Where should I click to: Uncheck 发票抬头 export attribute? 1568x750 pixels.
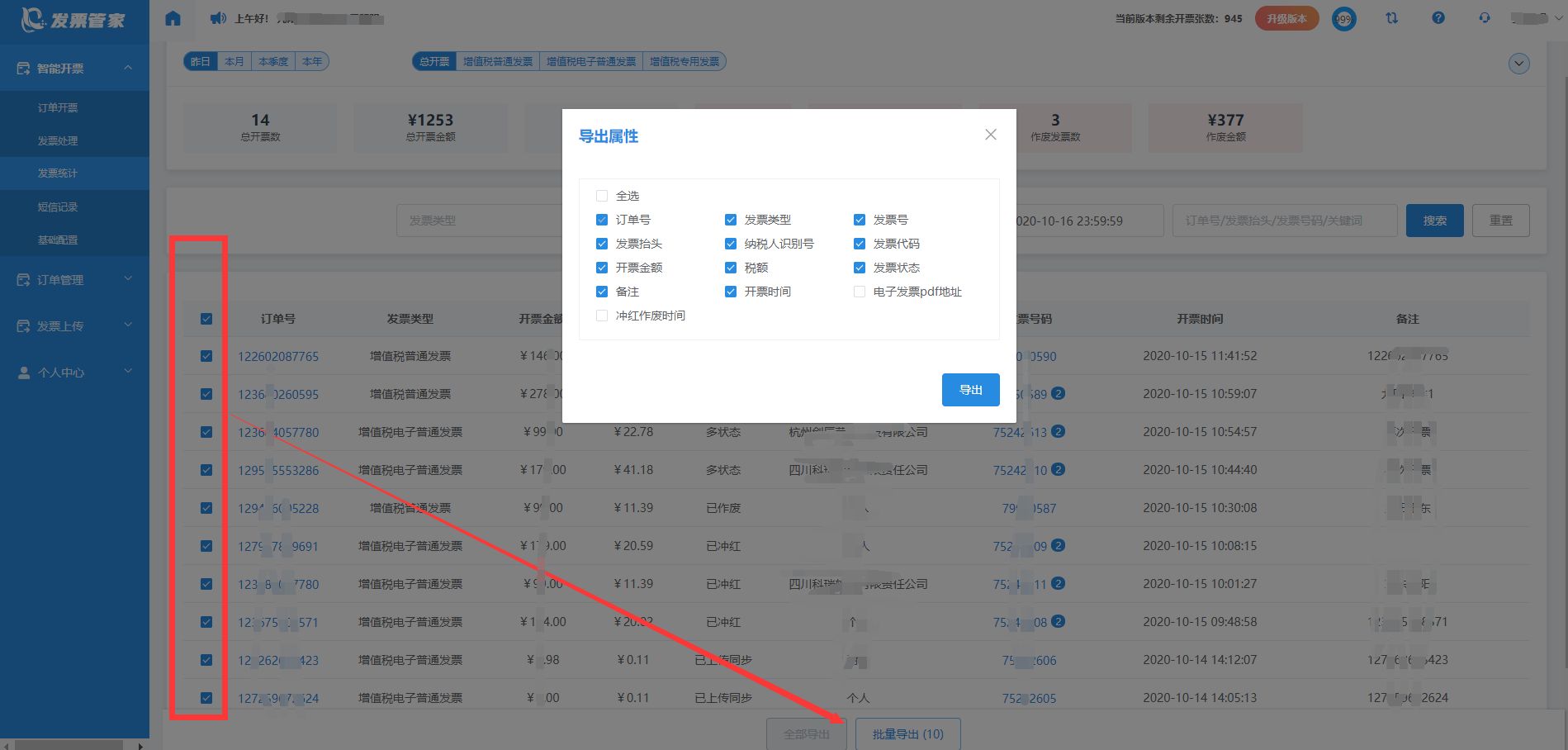coord(602,244)
